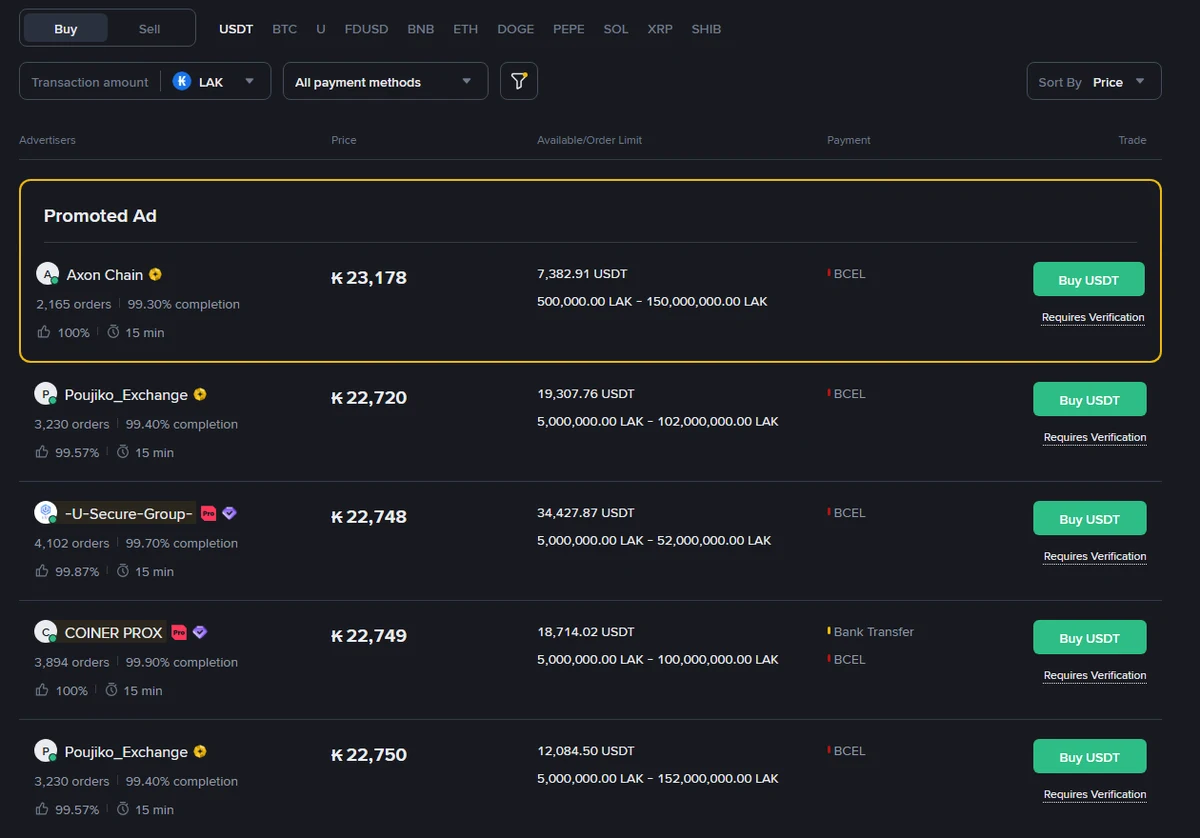Click Poujiko_Exchange avatar in 22,750 row
The height and width of the screenshot is (838, 1200).
pyautogui.click(x=45, y=751)
